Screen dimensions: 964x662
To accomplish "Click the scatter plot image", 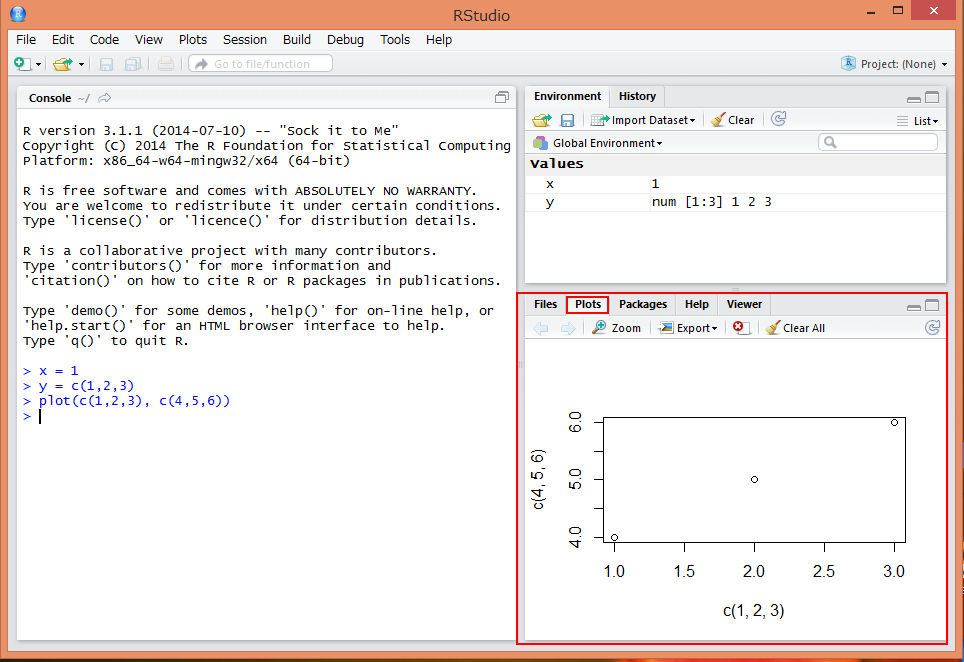I will click(x=735, y=491).
